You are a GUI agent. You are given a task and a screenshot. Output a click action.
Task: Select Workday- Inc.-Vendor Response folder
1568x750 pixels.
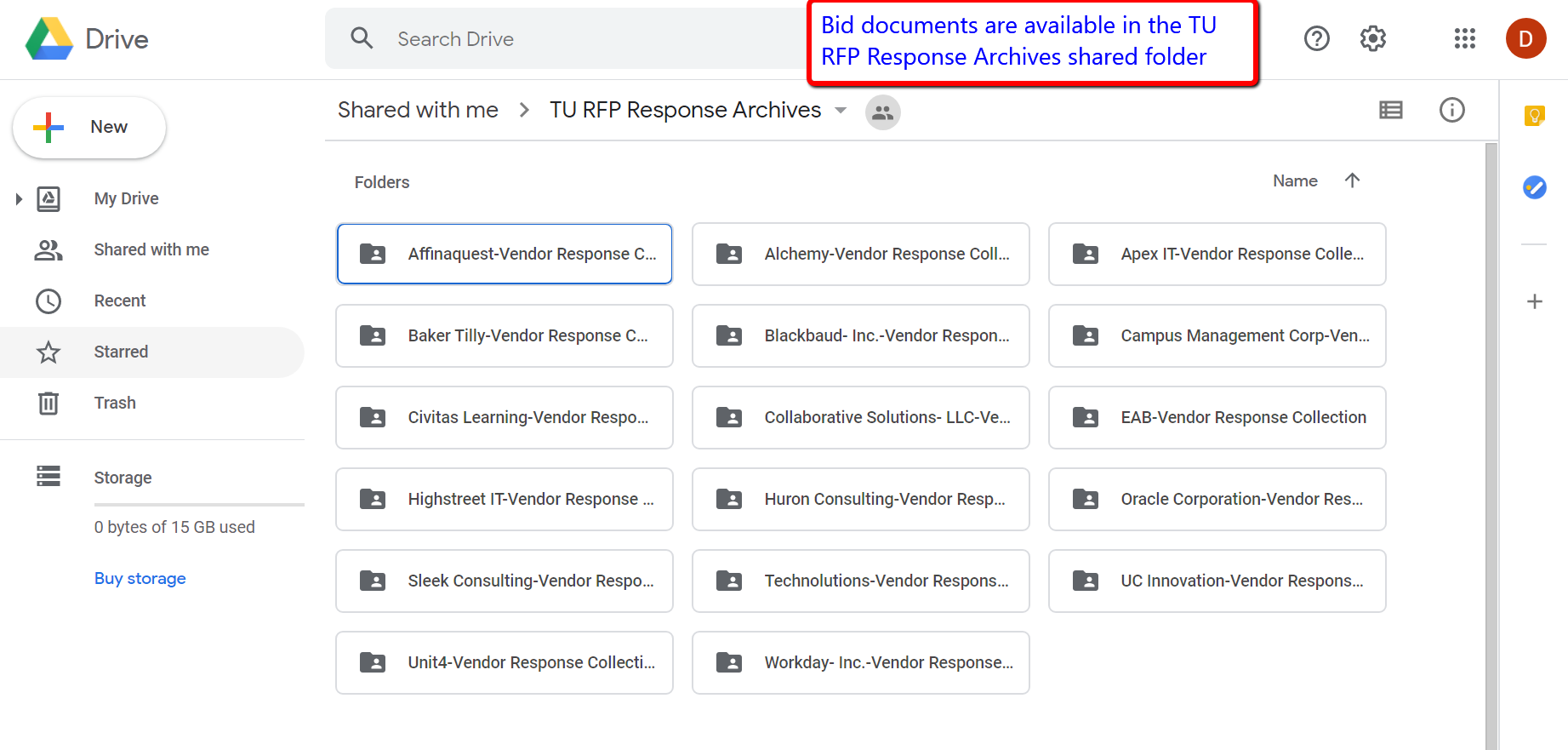(861, 662)
